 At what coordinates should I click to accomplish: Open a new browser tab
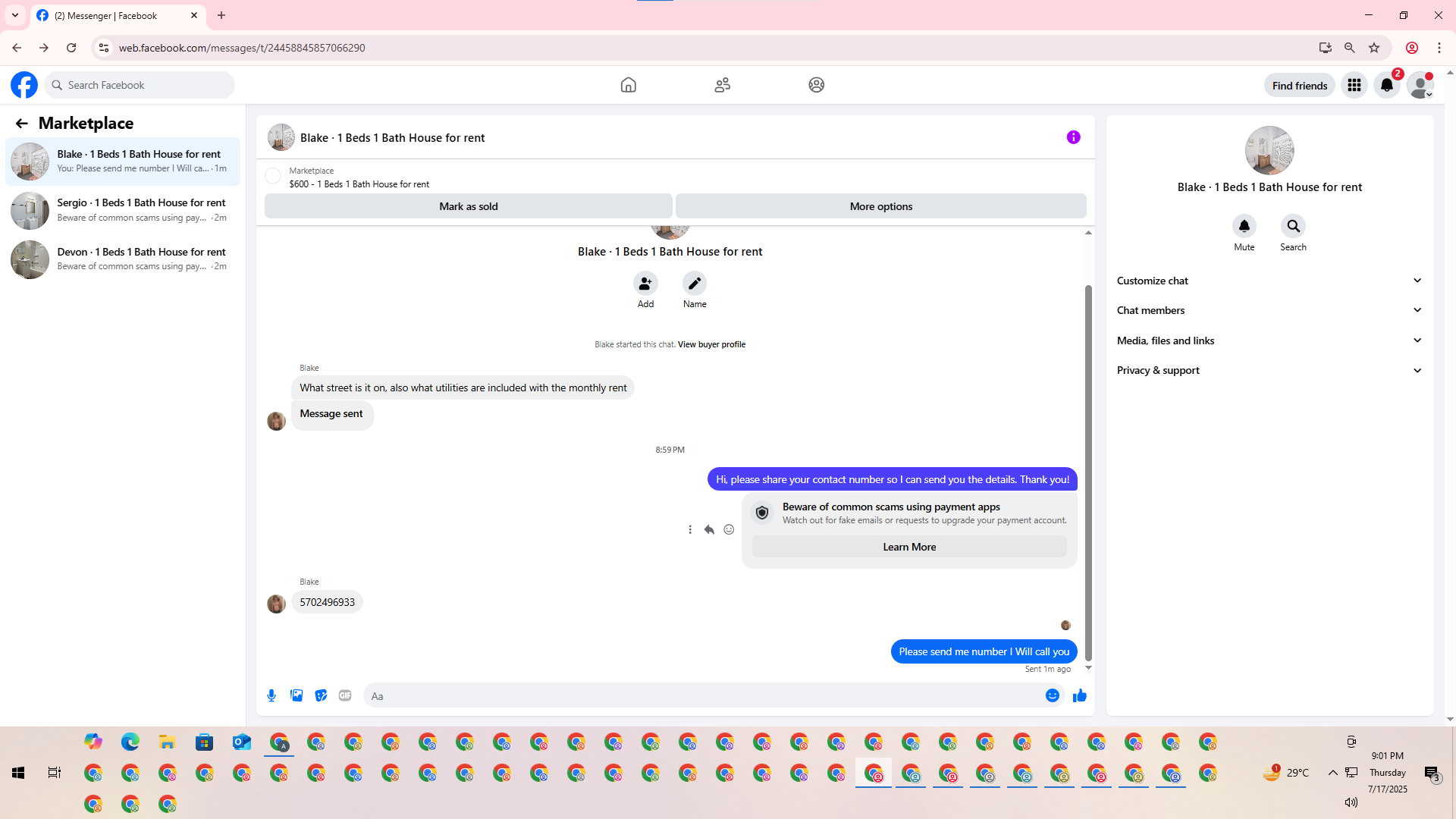221,15
